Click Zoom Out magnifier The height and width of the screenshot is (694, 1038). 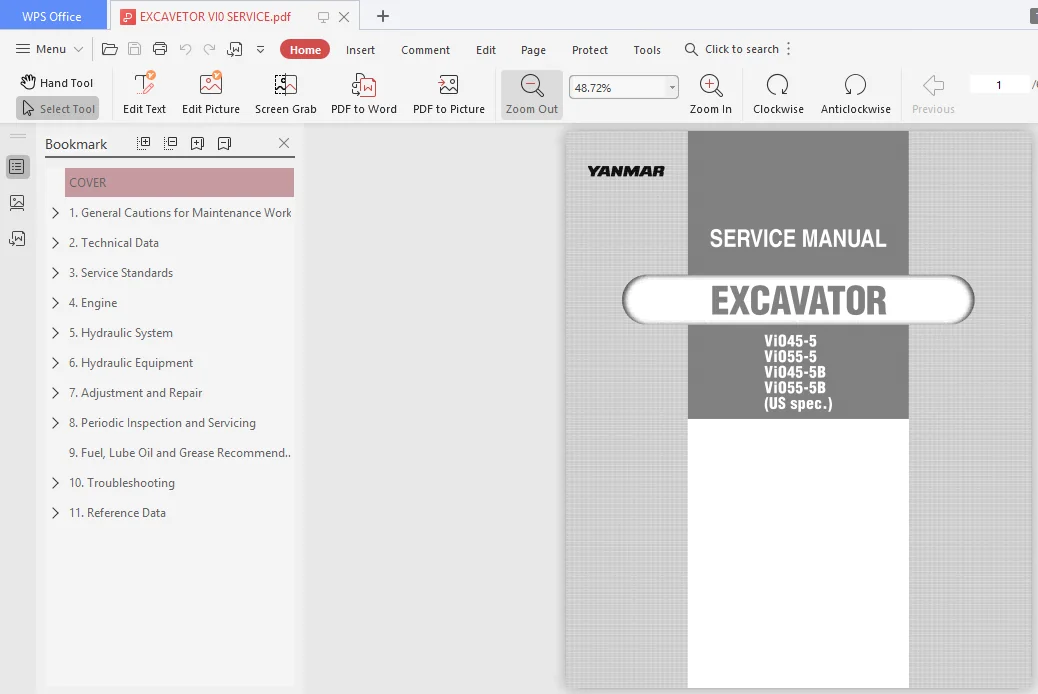click(532, 93)
